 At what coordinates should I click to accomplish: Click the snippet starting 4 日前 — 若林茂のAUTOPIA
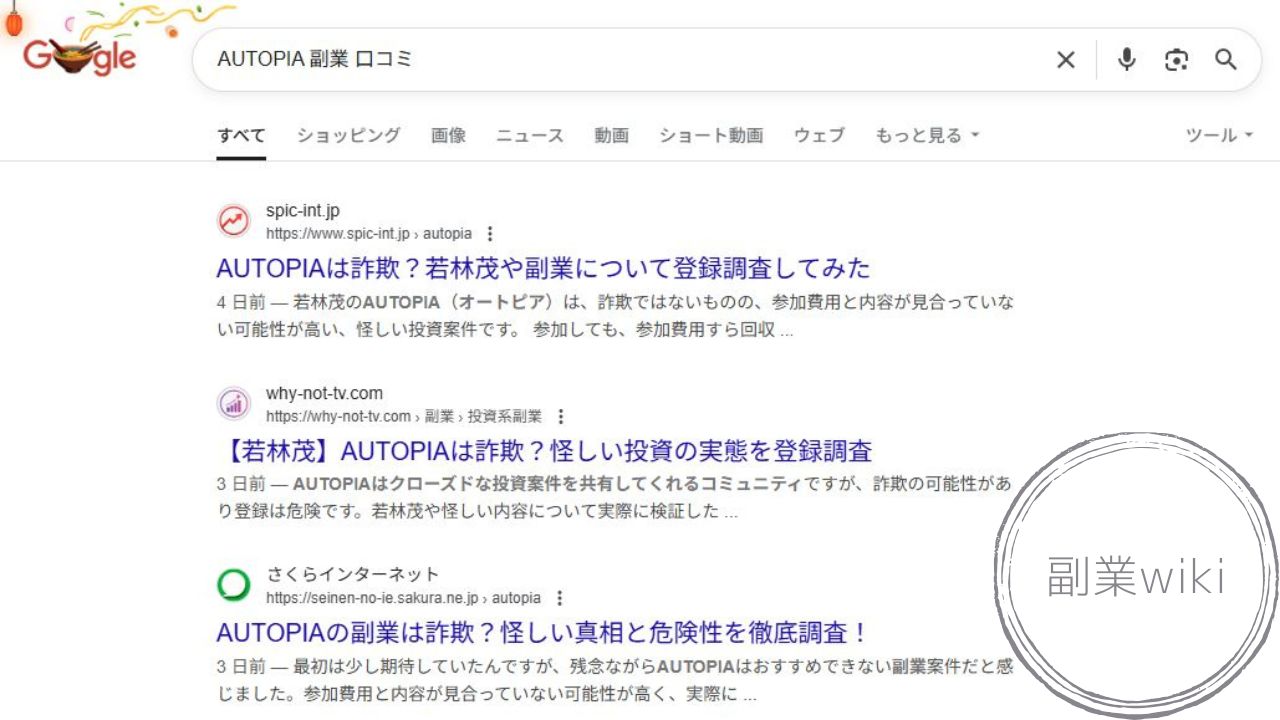click(x=615, y=316)
